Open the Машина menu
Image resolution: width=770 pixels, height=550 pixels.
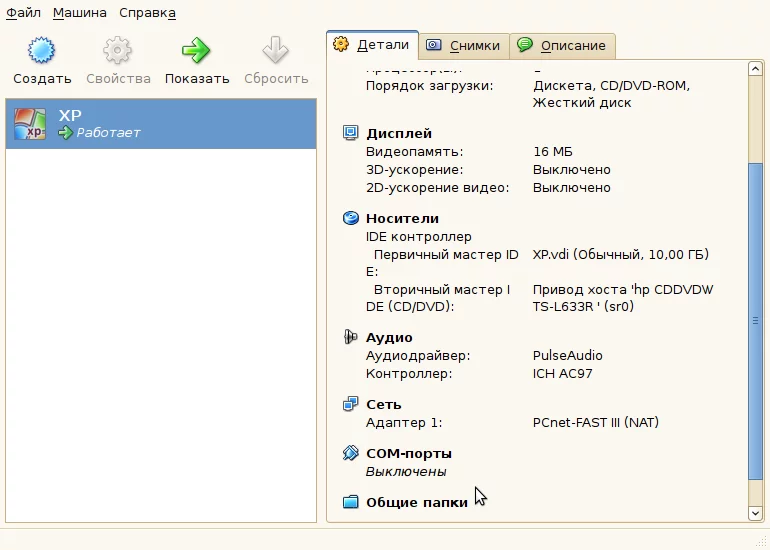pyautogui.click(x=79, y=13)
